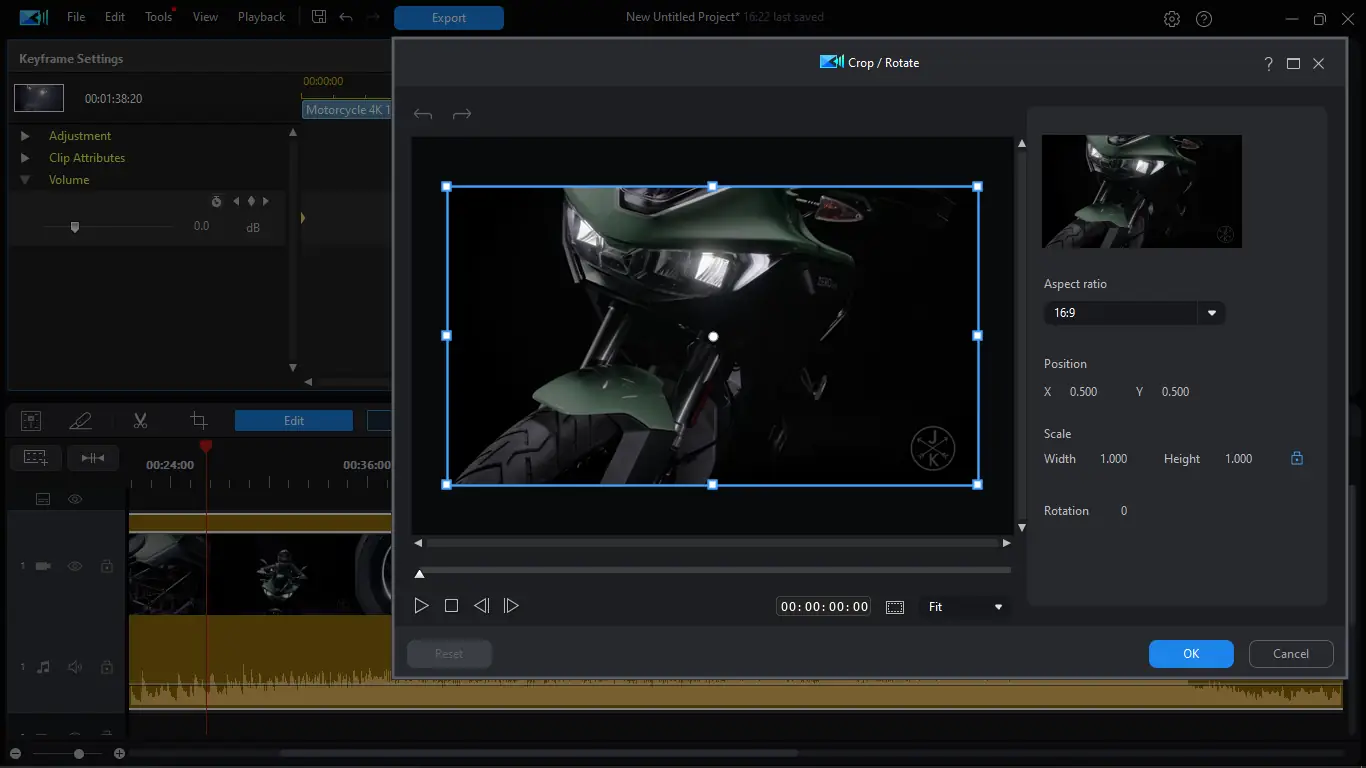Open the crop tool in timeline toolbar
The height and width of the screenshot is (768, 1366).
199,421
